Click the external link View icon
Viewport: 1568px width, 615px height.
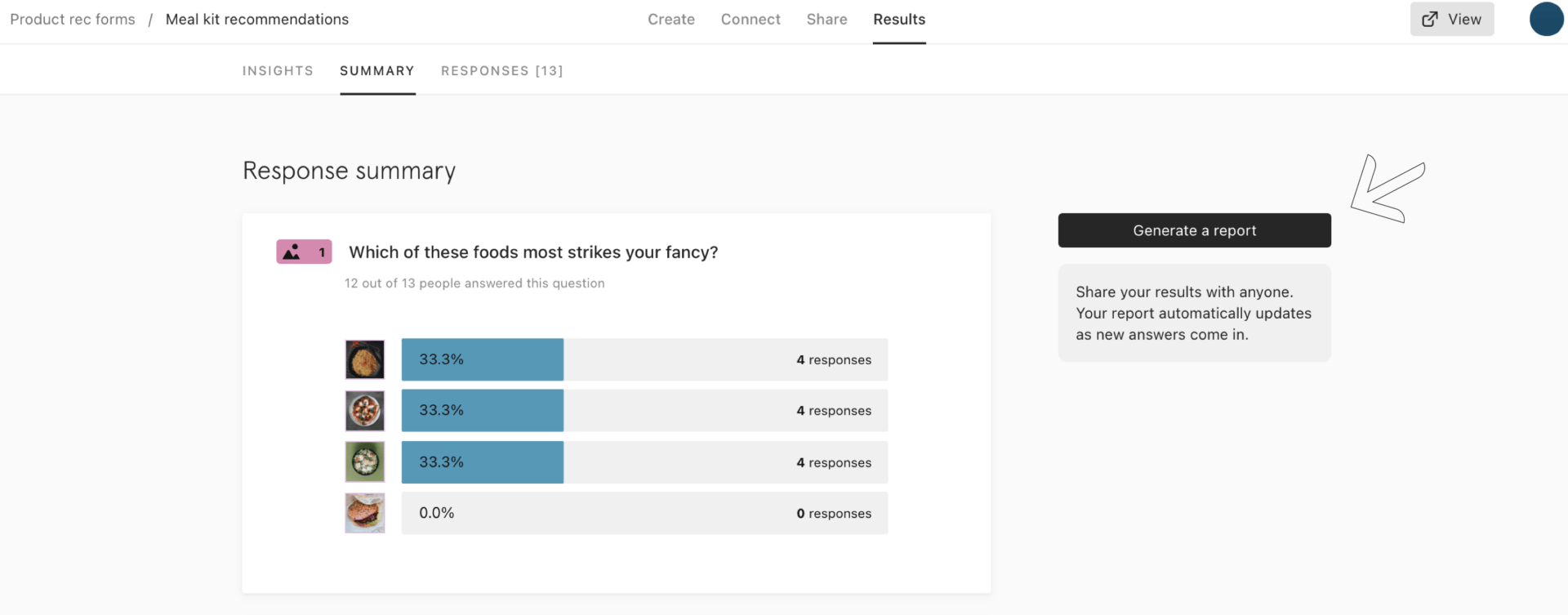click(x=1430, y=20)
